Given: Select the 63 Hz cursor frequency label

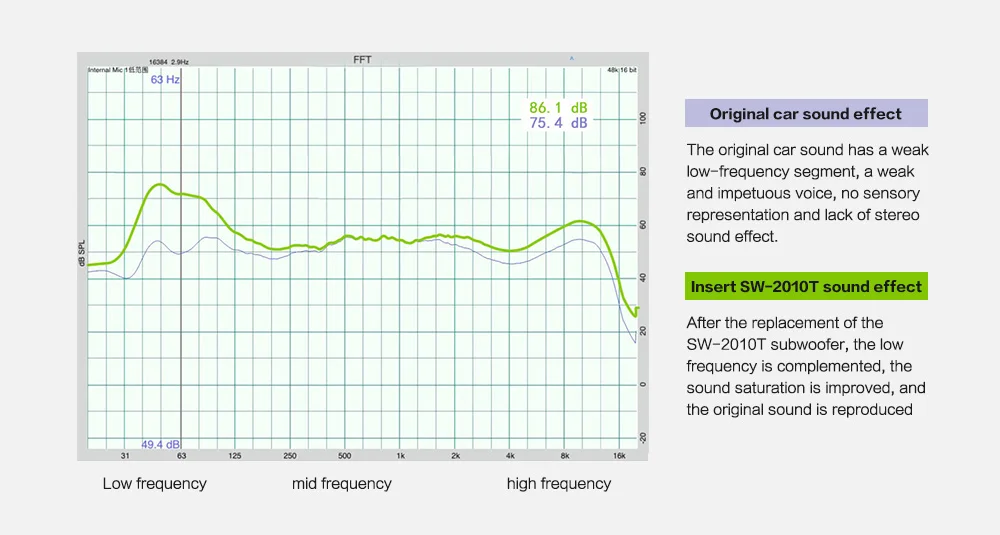Looking at the screenshot, I should (165, 80).
